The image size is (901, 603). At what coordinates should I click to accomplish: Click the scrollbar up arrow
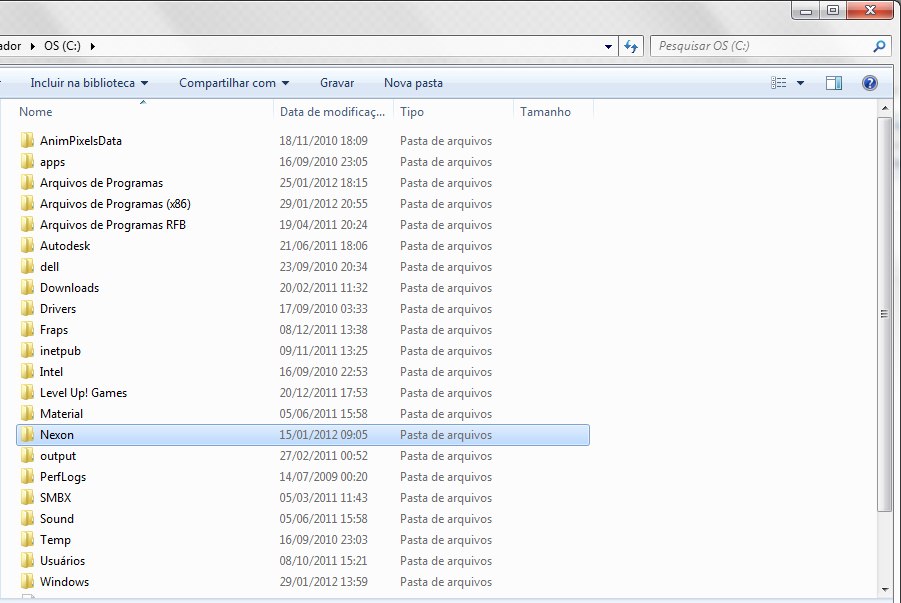884,108
